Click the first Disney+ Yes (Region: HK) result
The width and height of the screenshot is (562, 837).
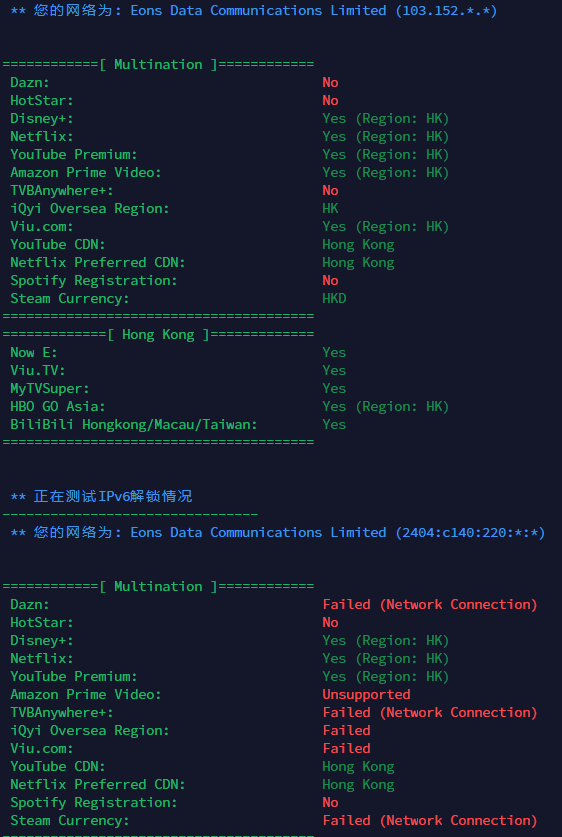[386, 119]
